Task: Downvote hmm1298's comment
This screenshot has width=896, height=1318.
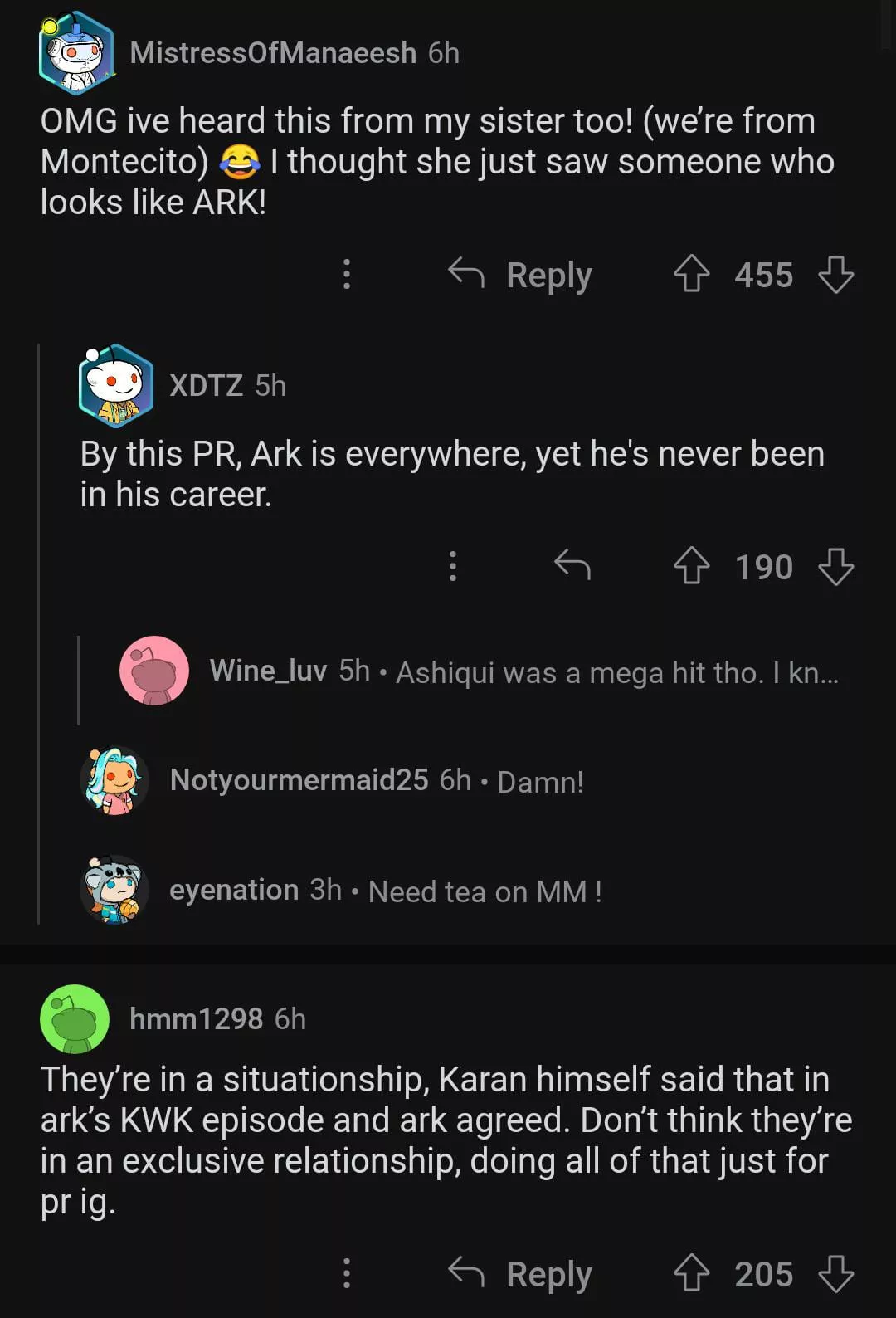Action: click(x=835, y=1274)
